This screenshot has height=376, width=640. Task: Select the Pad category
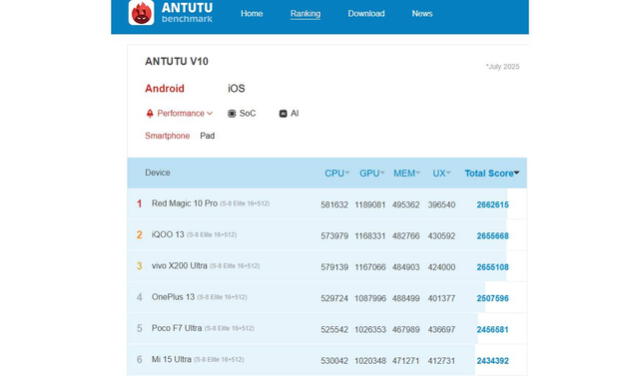[207, 136]
